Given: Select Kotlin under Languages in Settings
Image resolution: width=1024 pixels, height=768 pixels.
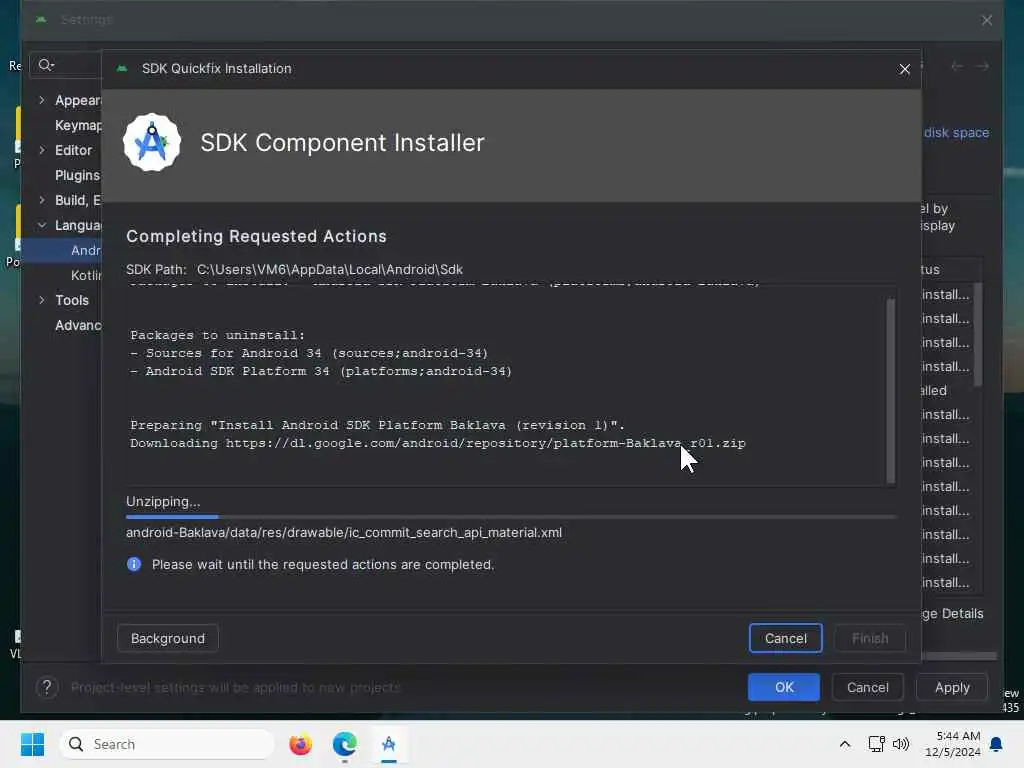Looking at the screenshot, I should coord(86,275).
